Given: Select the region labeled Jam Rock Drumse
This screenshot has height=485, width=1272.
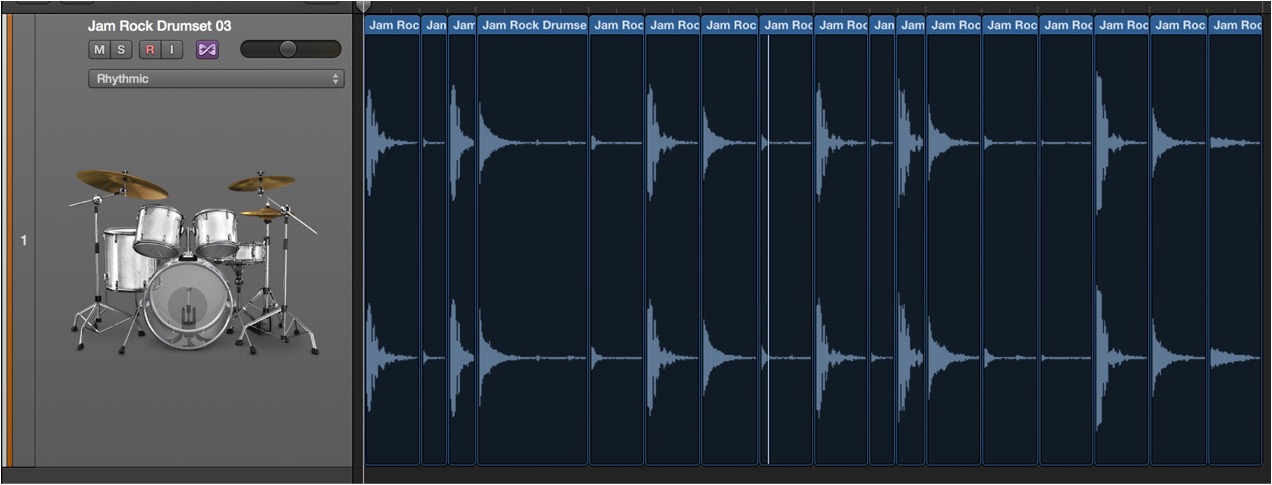Looking at the screenshot, I should point(532,240).
